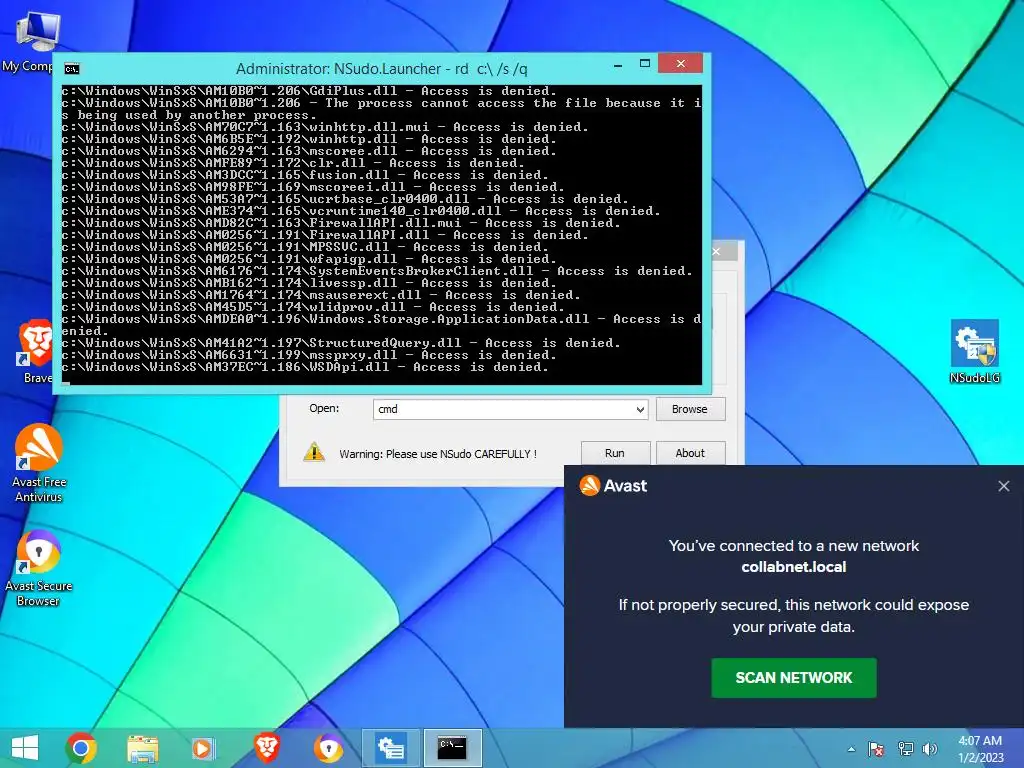Dismiss the Avast network notification
Viewport: 1024px width, 768px height.
click(x=1004, y=486)
